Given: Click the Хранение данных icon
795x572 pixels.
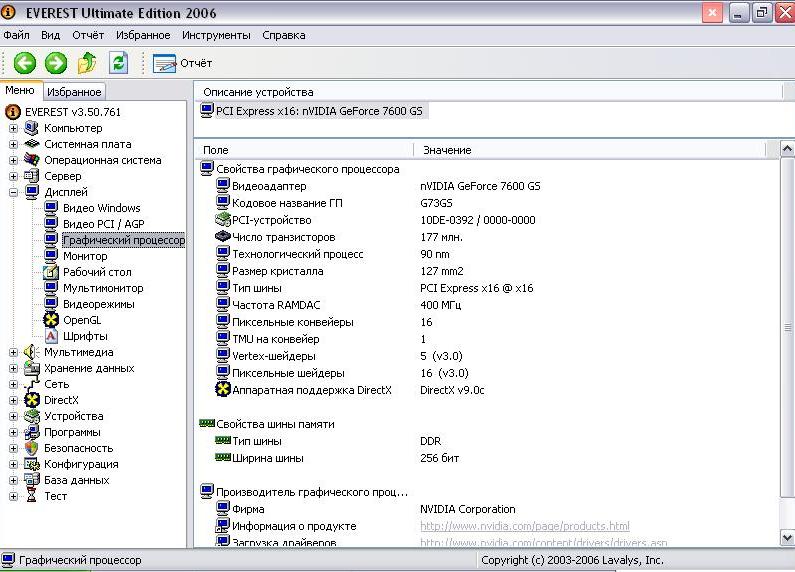Looking at the screenshot, I should pos(32,368).
